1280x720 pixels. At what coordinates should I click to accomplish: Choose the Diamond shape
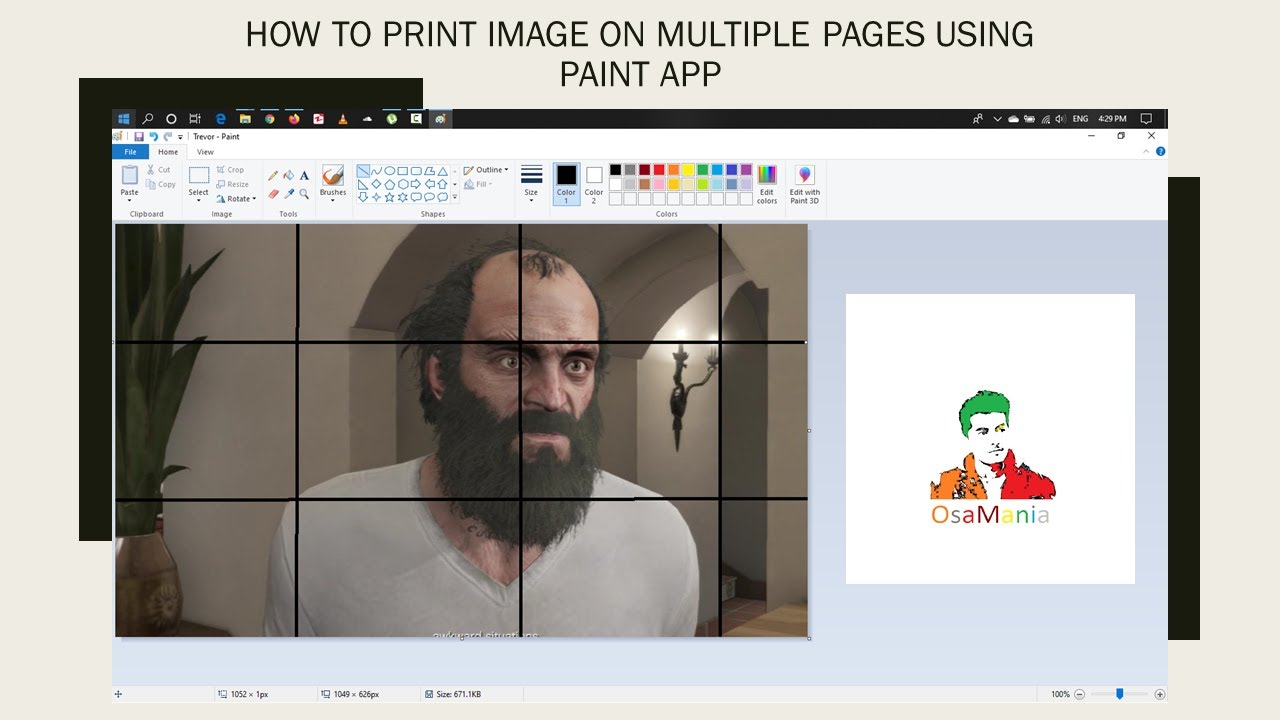[x=377, y=184]
